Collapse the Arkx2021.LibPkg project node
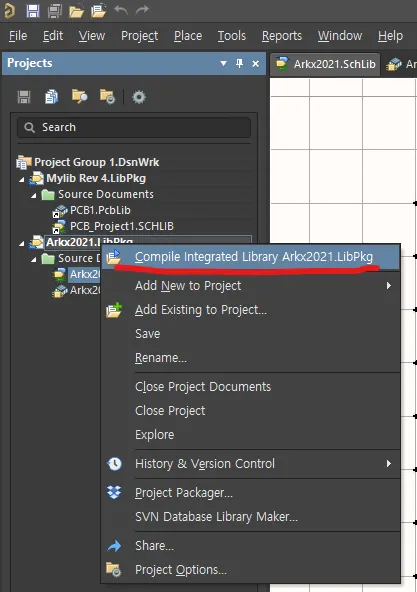The width and height of the screenshot is (417, 592). tap(22, 243)
